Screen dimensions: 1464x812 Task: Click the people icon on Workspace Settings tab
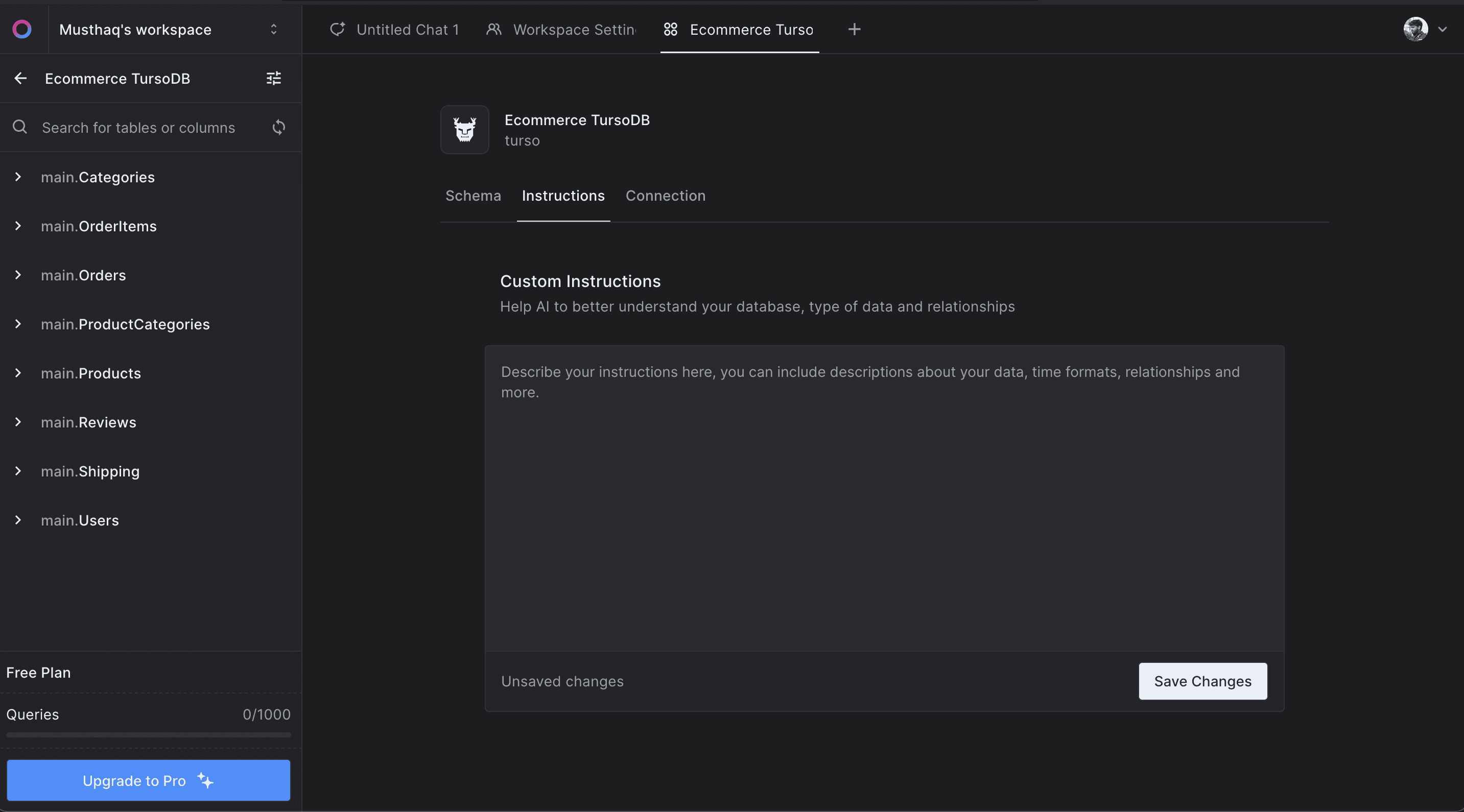point(494,29)
